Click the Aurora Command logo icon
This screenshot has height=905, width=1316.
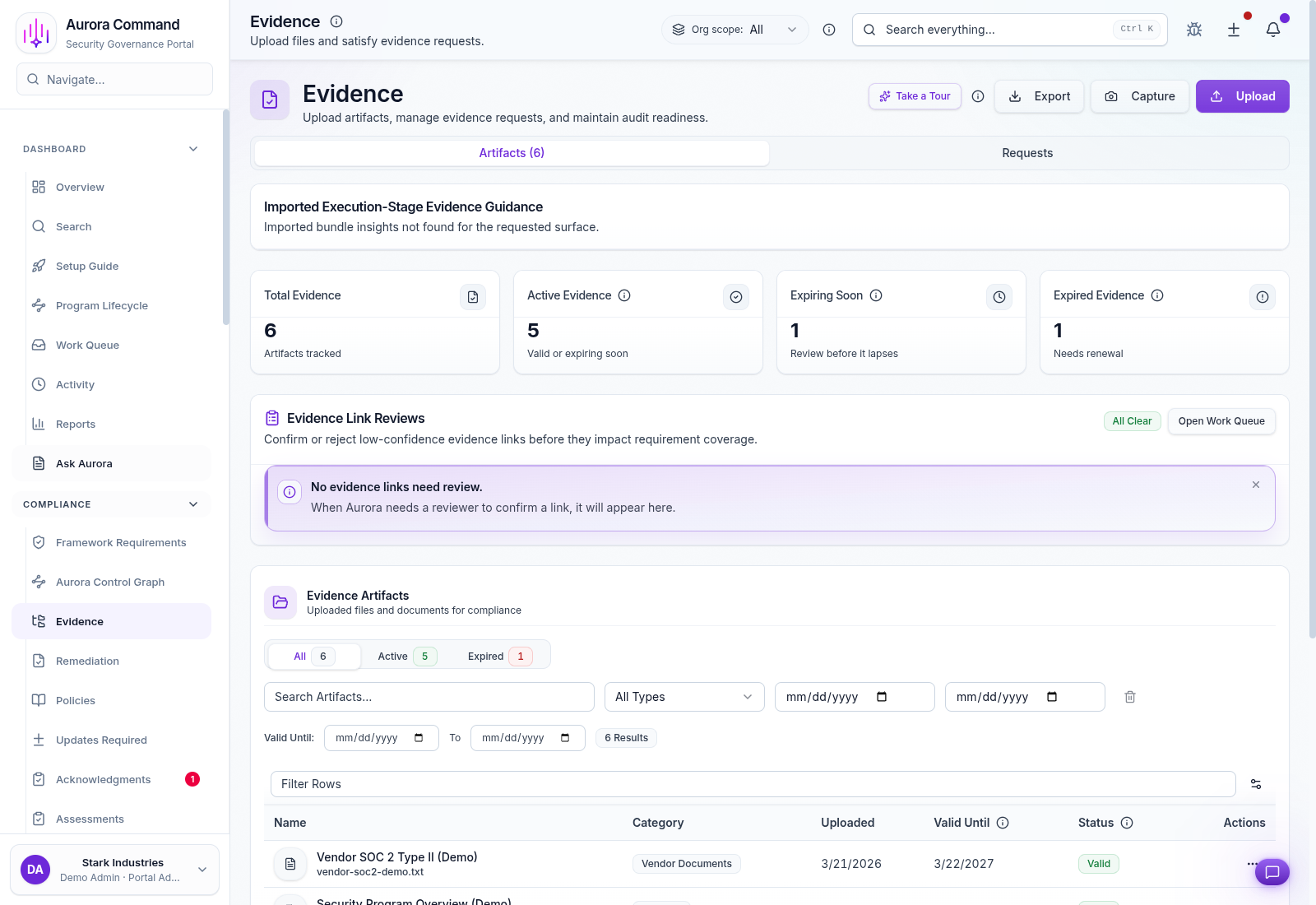(x=36, y=33)
